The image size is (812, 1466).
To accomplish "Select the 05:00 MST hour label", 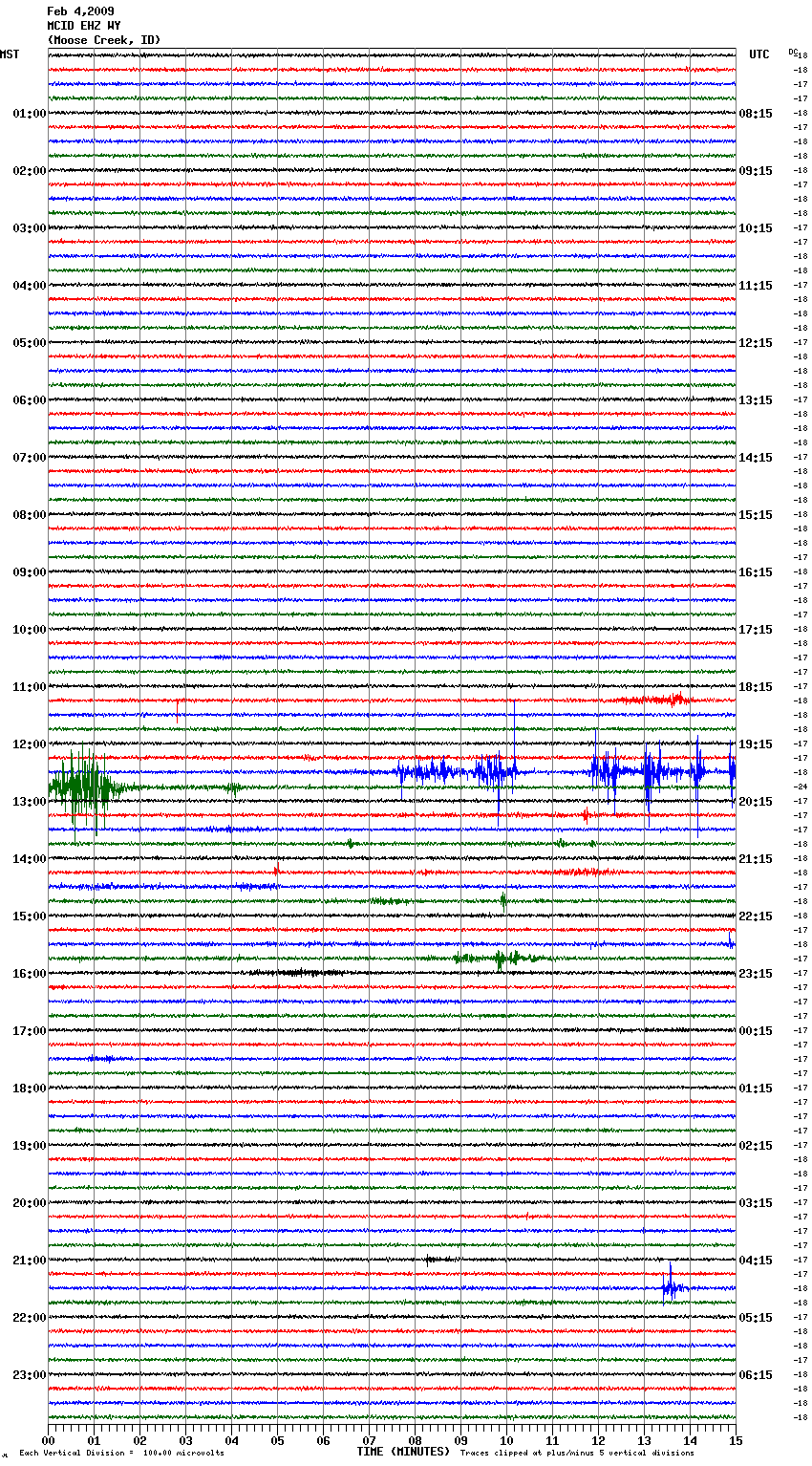I will 29,343.
